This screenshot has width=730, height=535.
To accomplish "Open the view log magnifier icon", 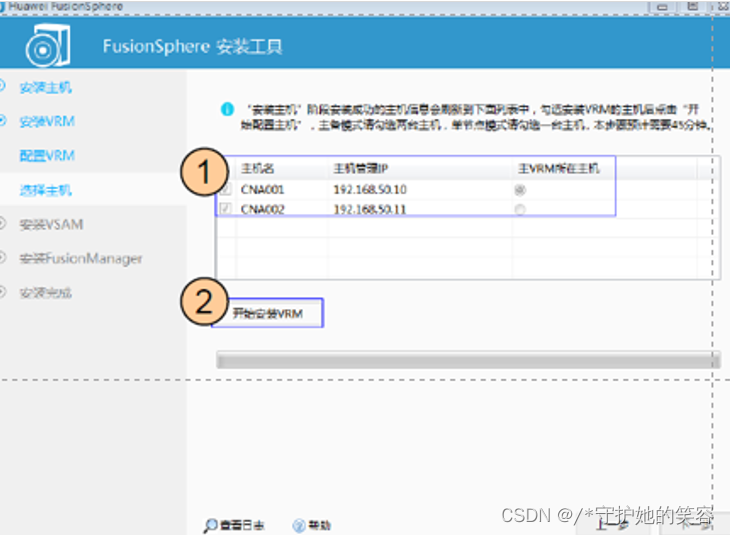I will click(210, 525).
